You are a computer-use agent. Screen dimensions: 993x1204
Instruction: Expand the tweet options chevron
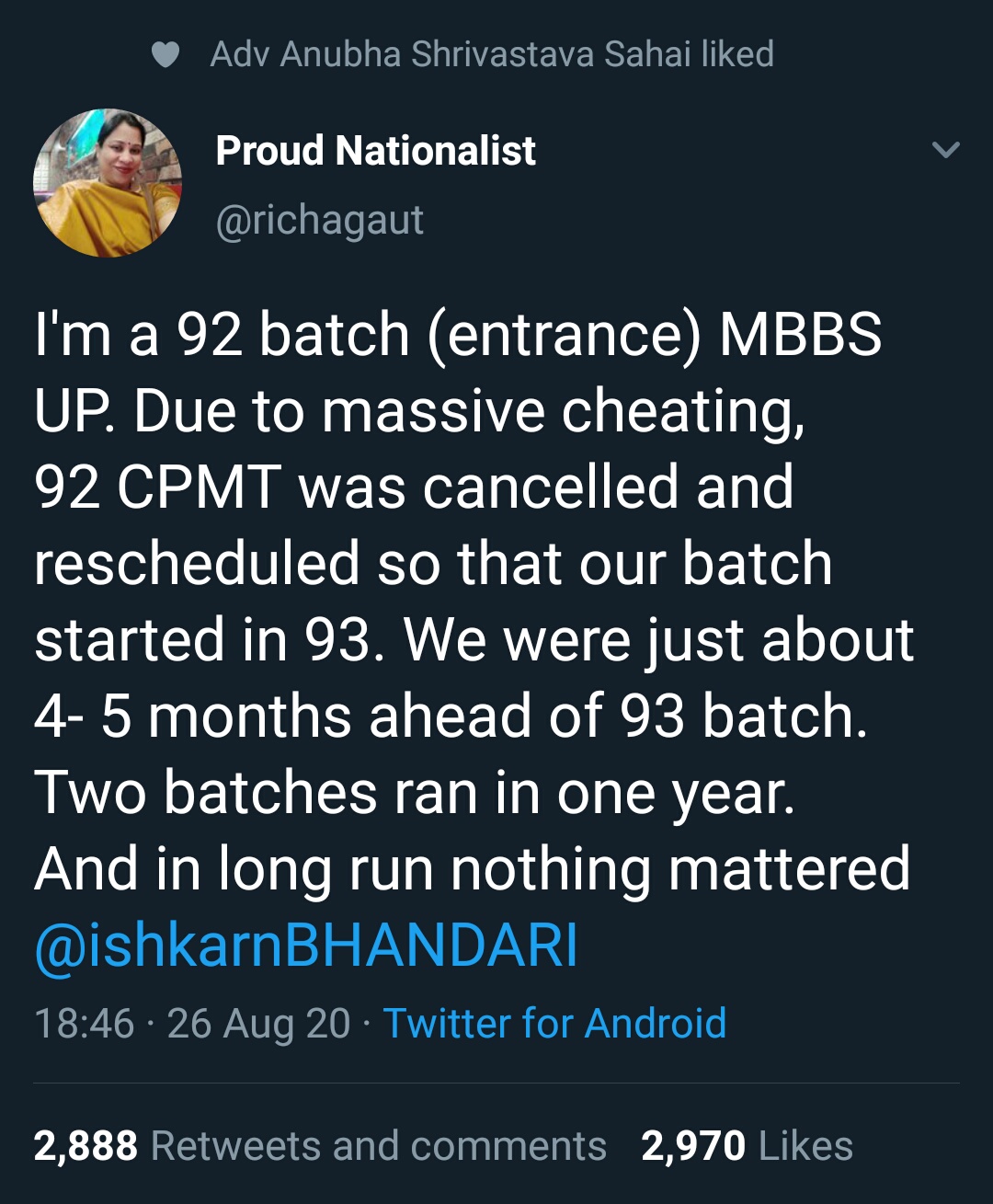click(945, 150)
